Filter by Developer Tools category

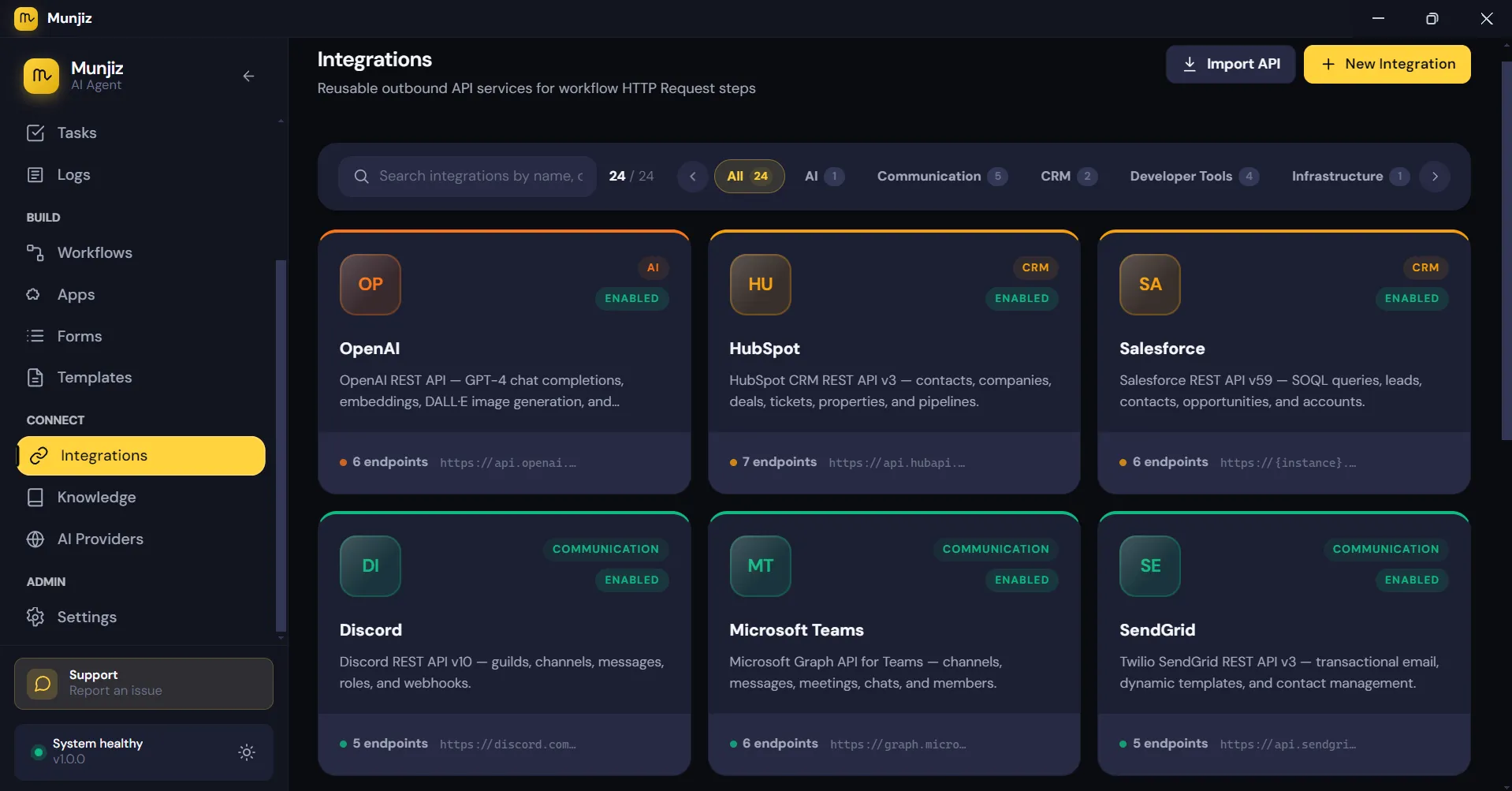tap(1194, 176)
